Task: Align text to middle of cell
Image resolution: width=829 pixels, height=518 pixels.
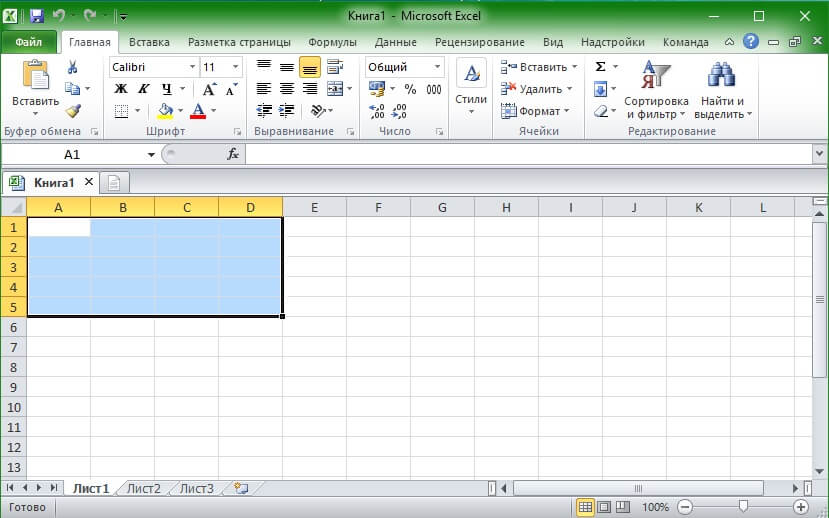Action: pos(287,67)
